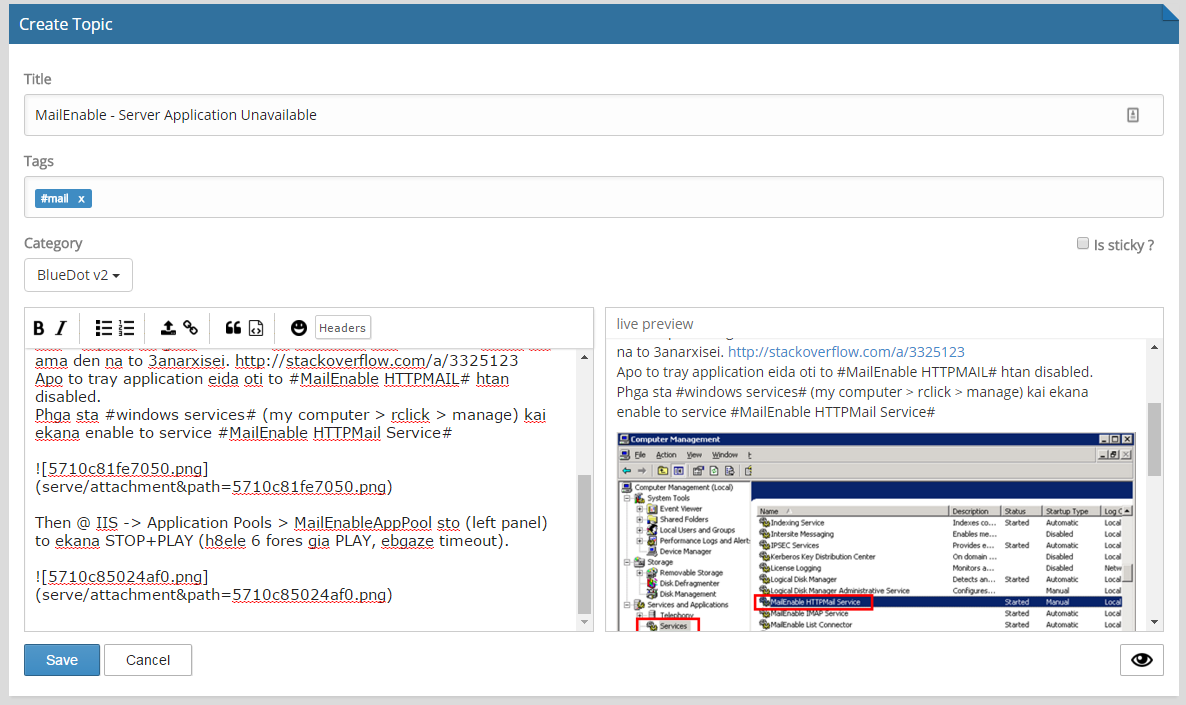
Task: Click the upload attachment icon
Action: click(x=168, y=328)
